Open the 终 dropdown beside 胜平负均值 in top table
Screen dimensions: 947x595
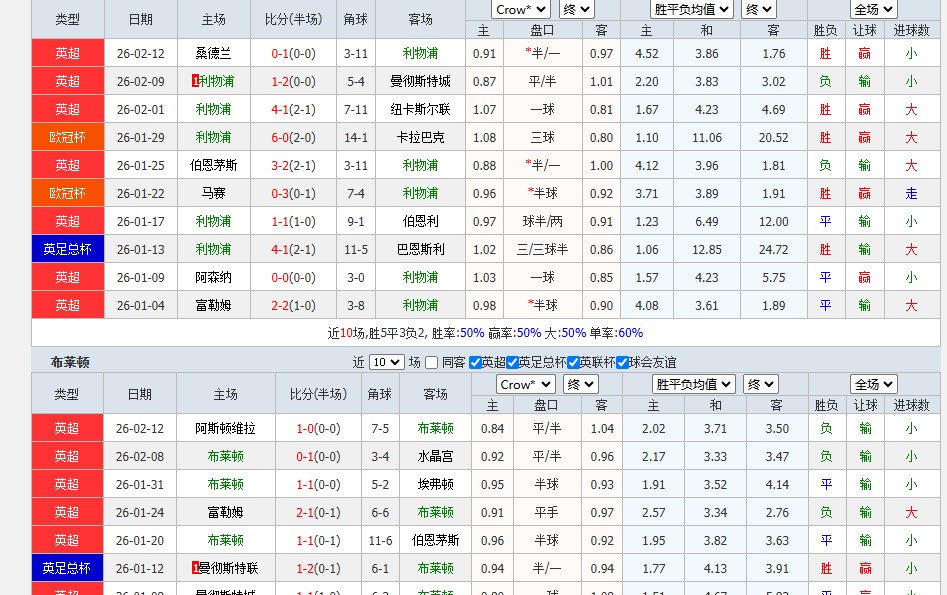coord(757,9)
